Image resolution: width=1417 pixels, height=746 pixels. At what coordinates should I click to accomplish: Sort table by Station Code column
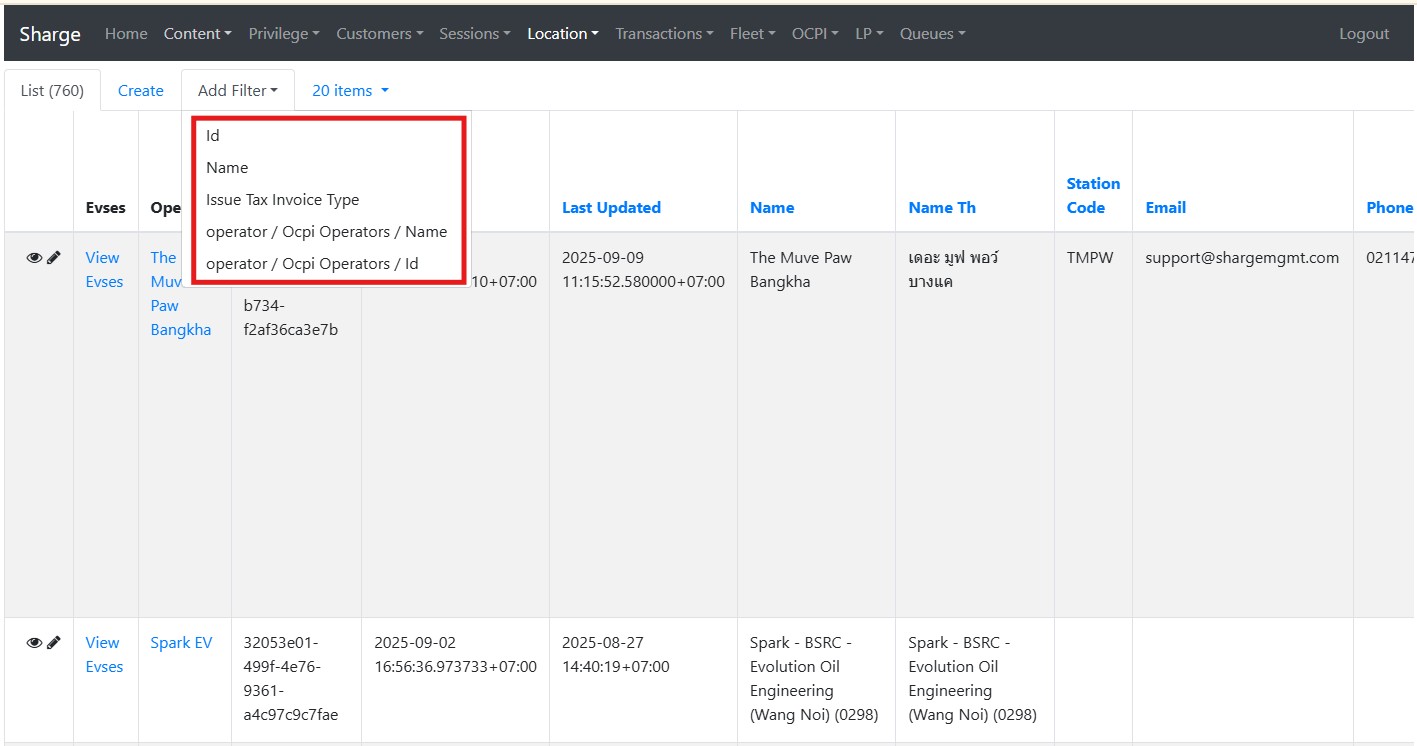[x=1093, y=196]
